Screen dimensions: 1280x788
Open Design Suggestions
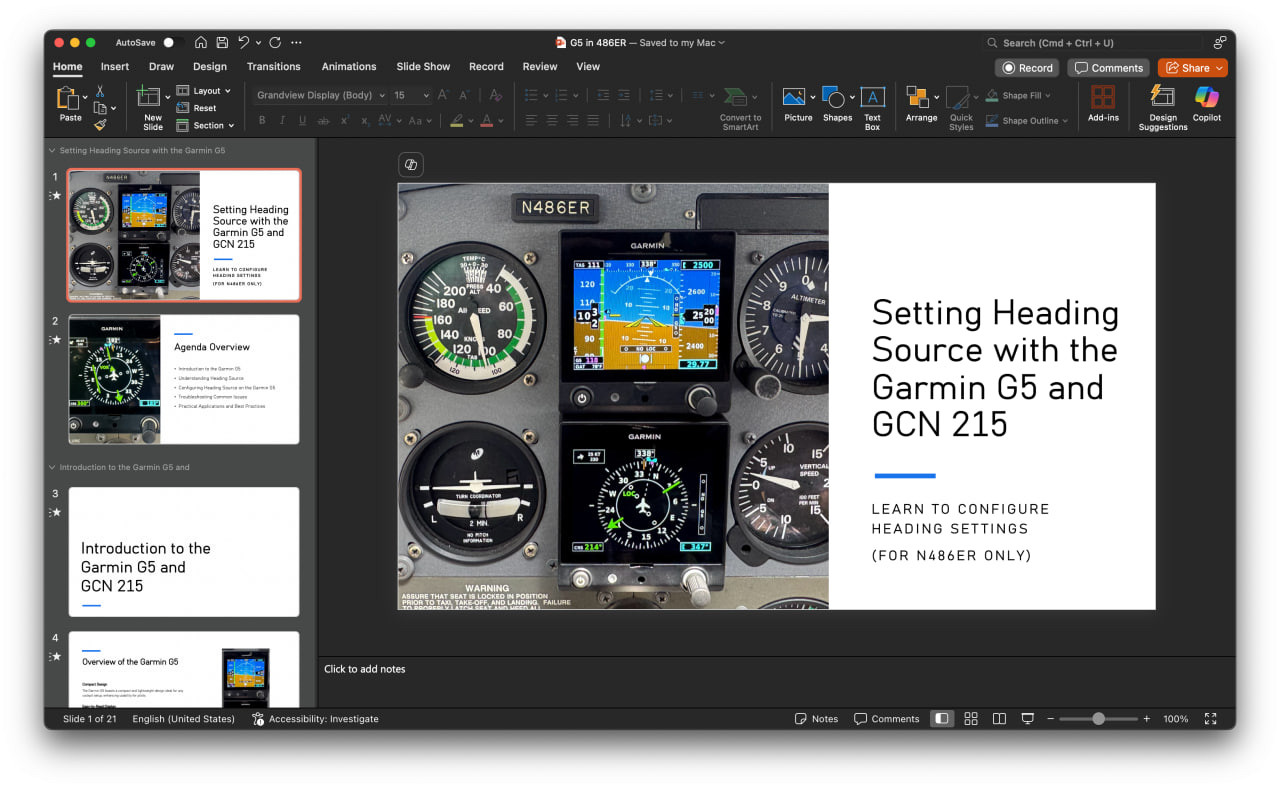tap(1163, 108)
